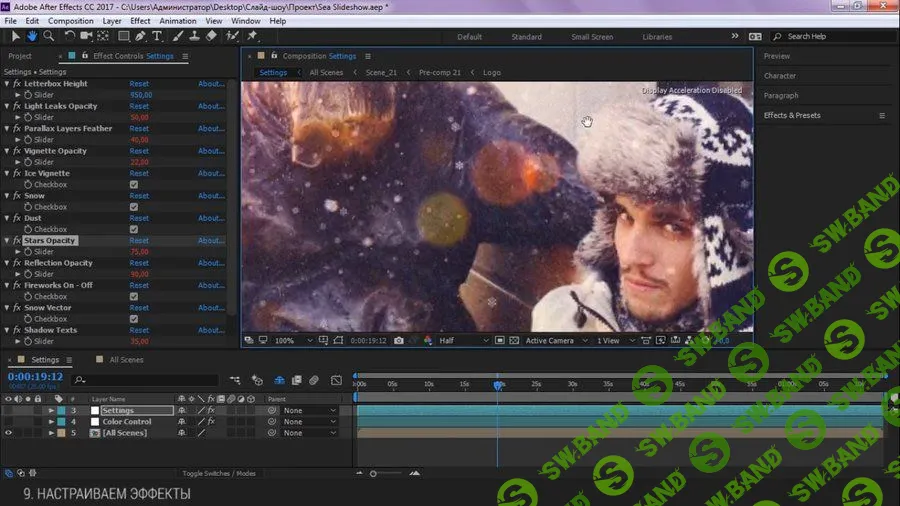Open the Active Camera dropdown

[x=556, y=340]
